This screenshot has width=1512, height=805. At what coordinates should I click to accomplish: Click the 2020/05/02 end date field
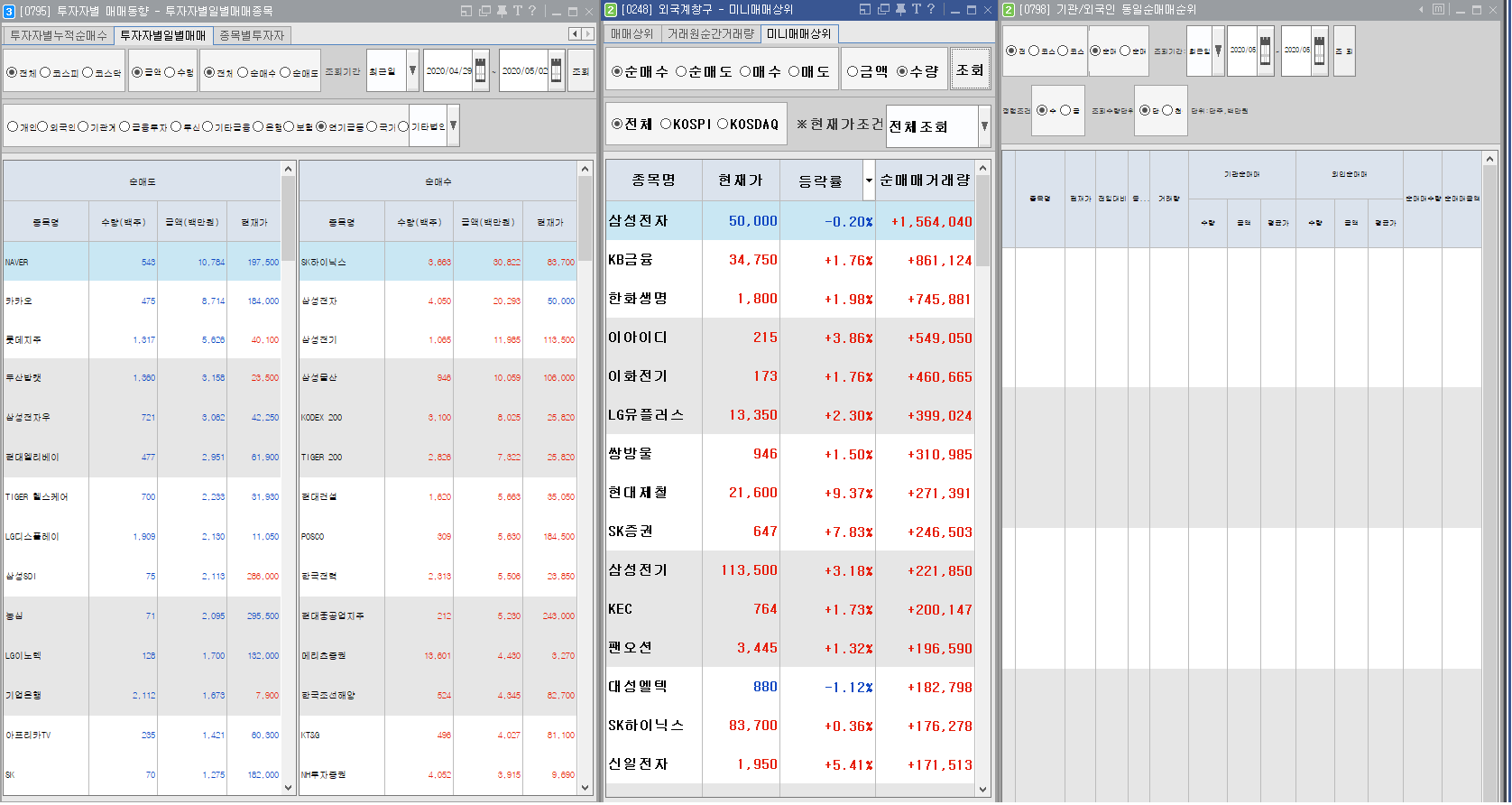click(x=524, y=70)
